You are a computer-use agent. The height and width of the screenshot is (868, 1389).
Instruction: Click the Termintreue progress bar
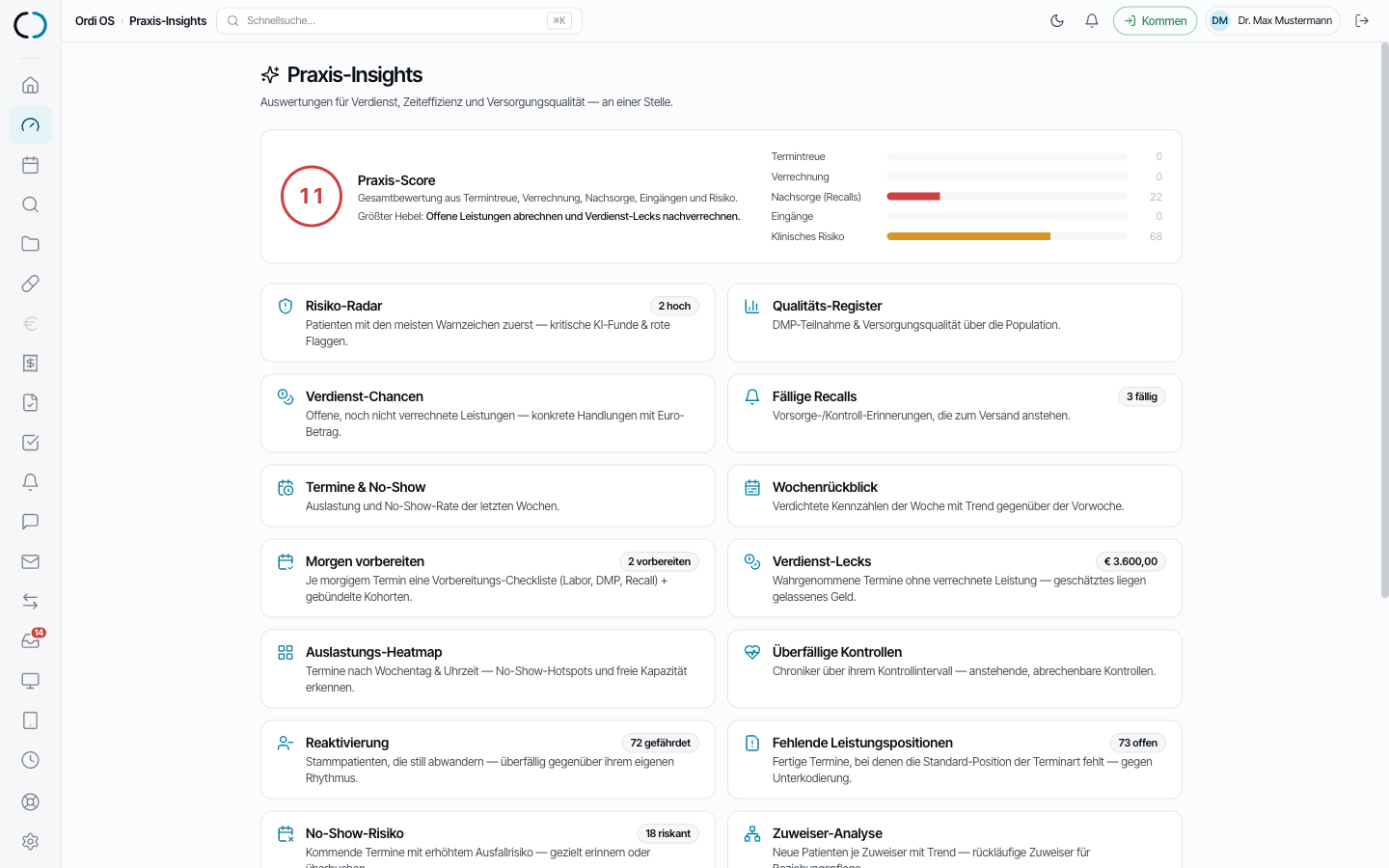pyautogui.click(x=1007, y=156)
